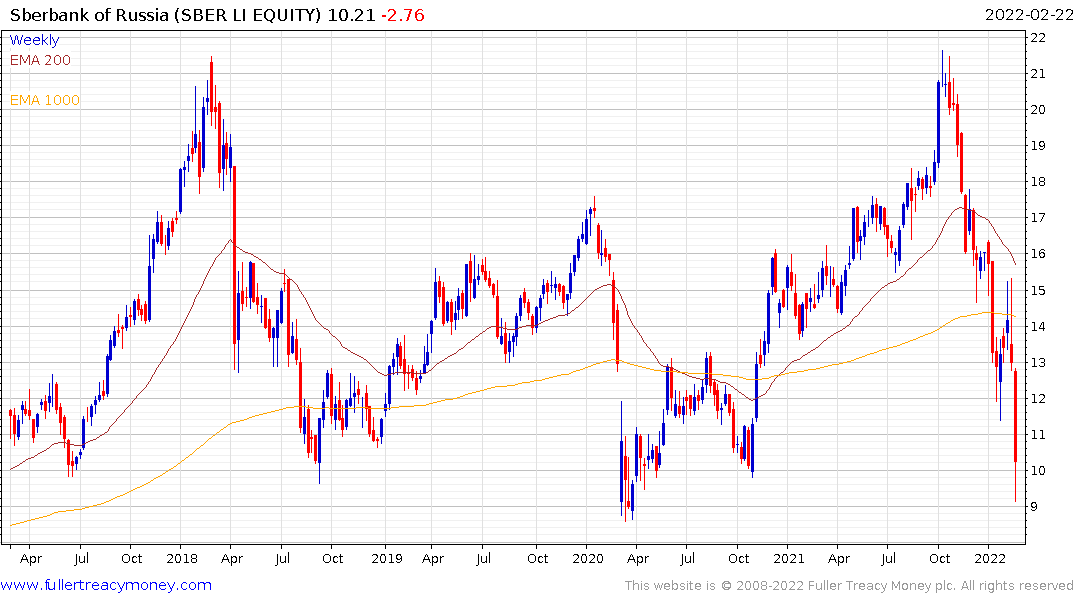Click the price label 11 on the y-axis
Image resolution: width=1075 pixels, height=600 pixels.
(x=1038, y=435)
